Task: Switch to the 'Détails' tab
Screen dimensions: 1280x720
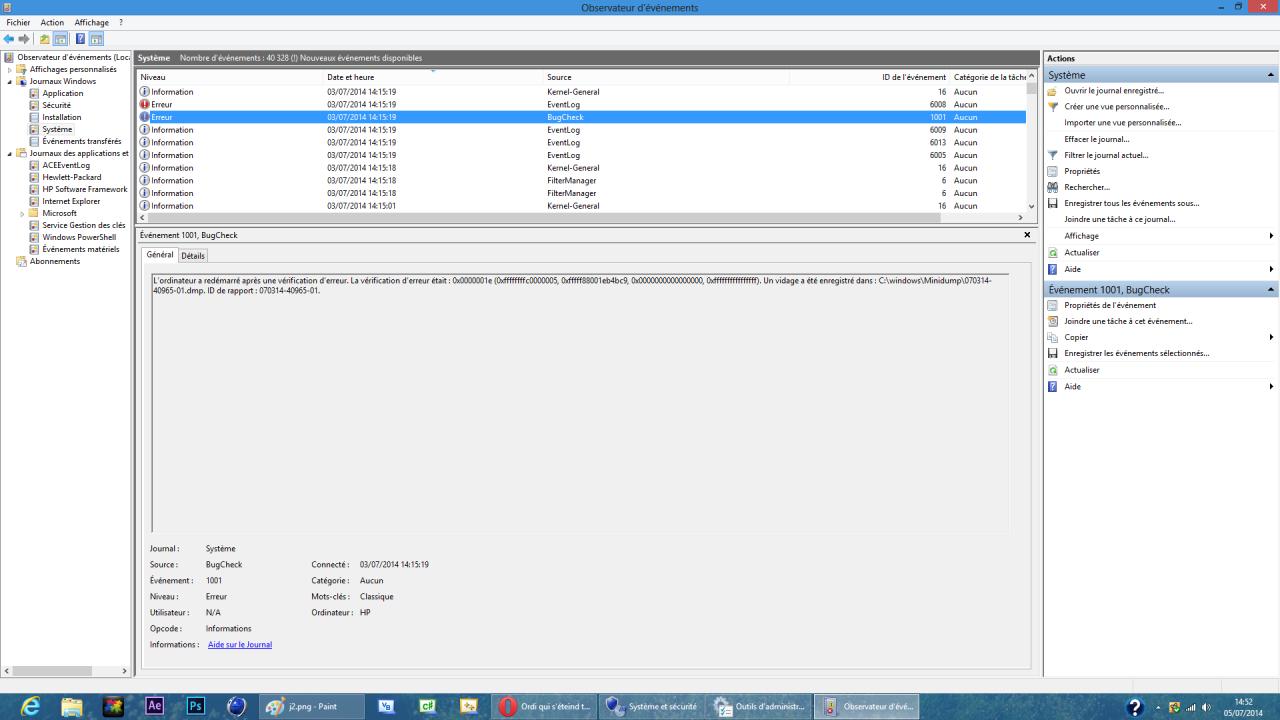Action: coord(193,256)
